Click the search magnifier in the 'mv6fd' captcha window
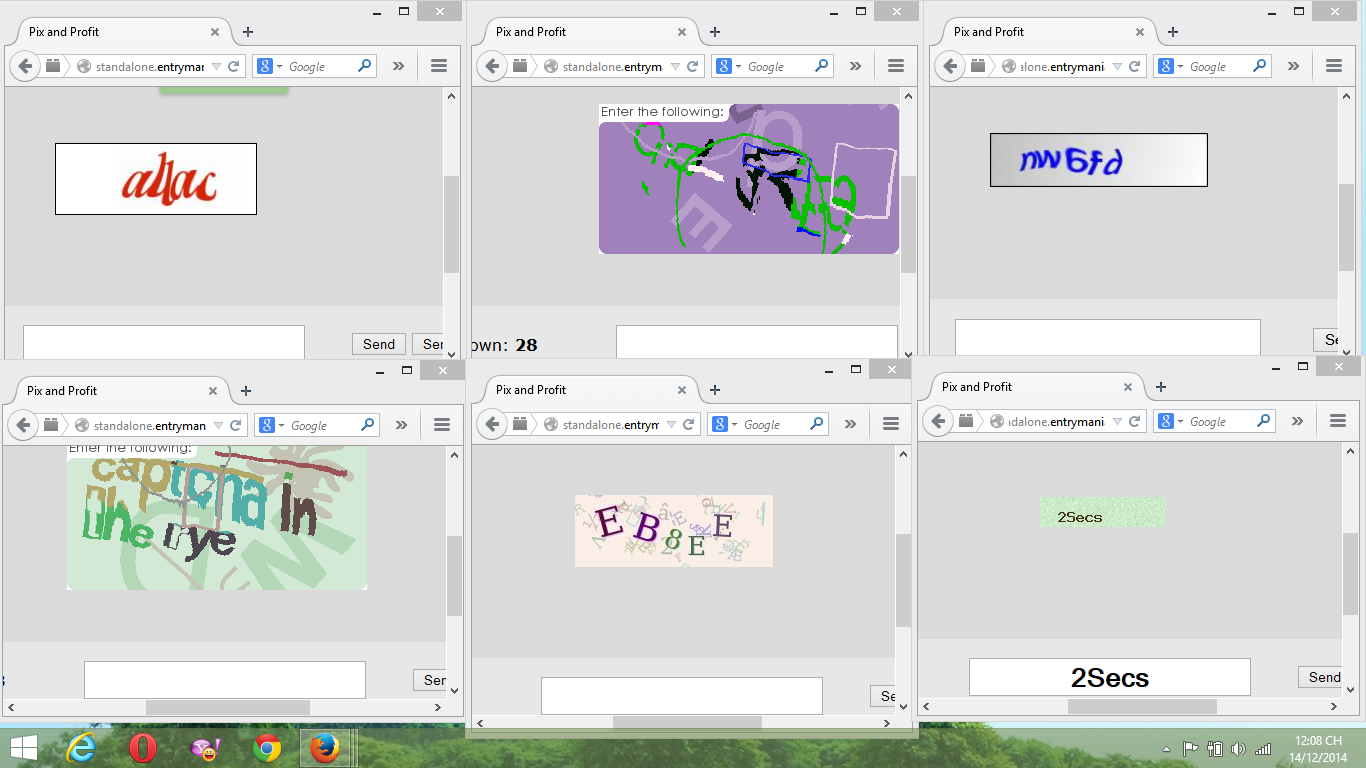Image resolution: width=1366 pixels, height=768 pixels. [1260, 66]
